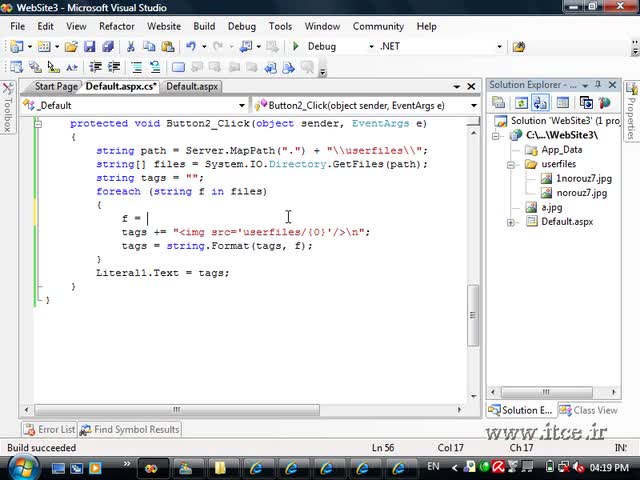Show the Class View tab
The width and height of the screenshot is (640, 480).
pyautogui.click(x=589, y=410)
